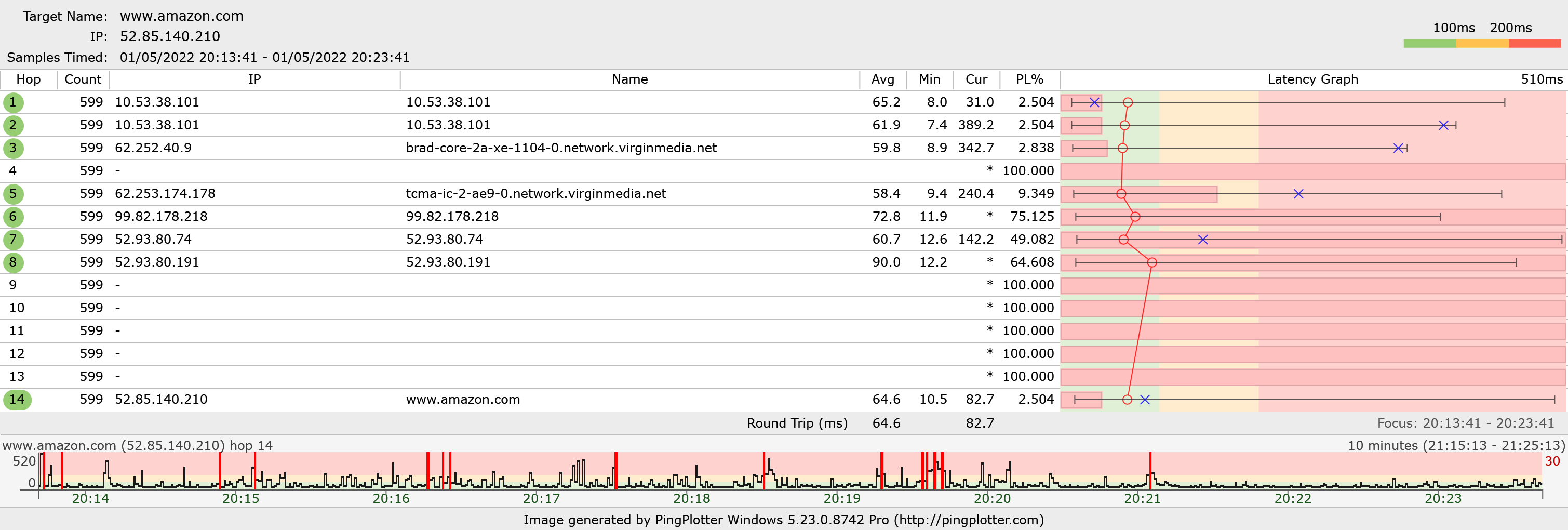
Task: Click the brad-core-2a-xe-1104-0.network.virginmedia.net hostname
Action: coord(560,148)
